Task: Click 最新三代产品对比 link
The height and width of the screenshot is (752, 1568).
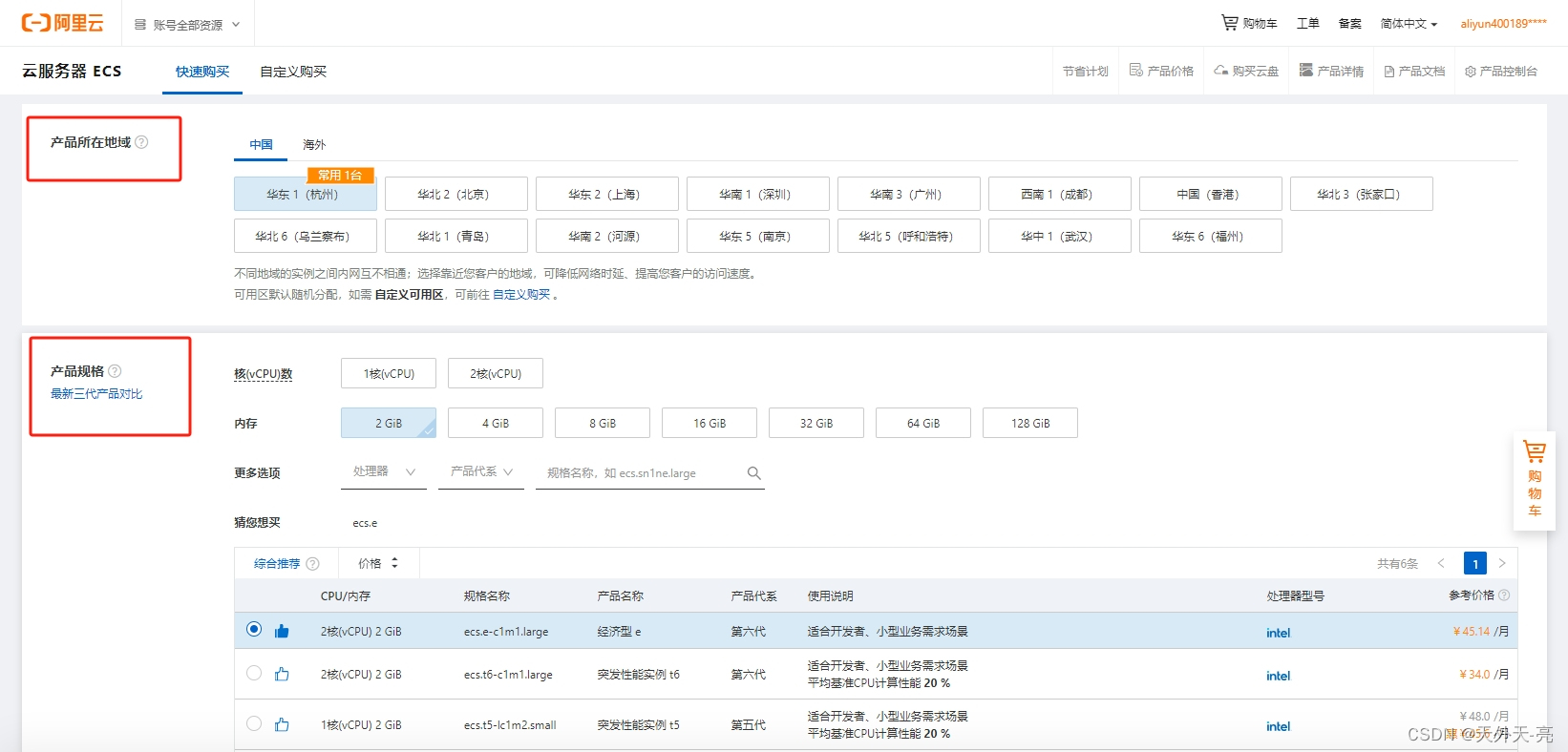Action: 96,394
